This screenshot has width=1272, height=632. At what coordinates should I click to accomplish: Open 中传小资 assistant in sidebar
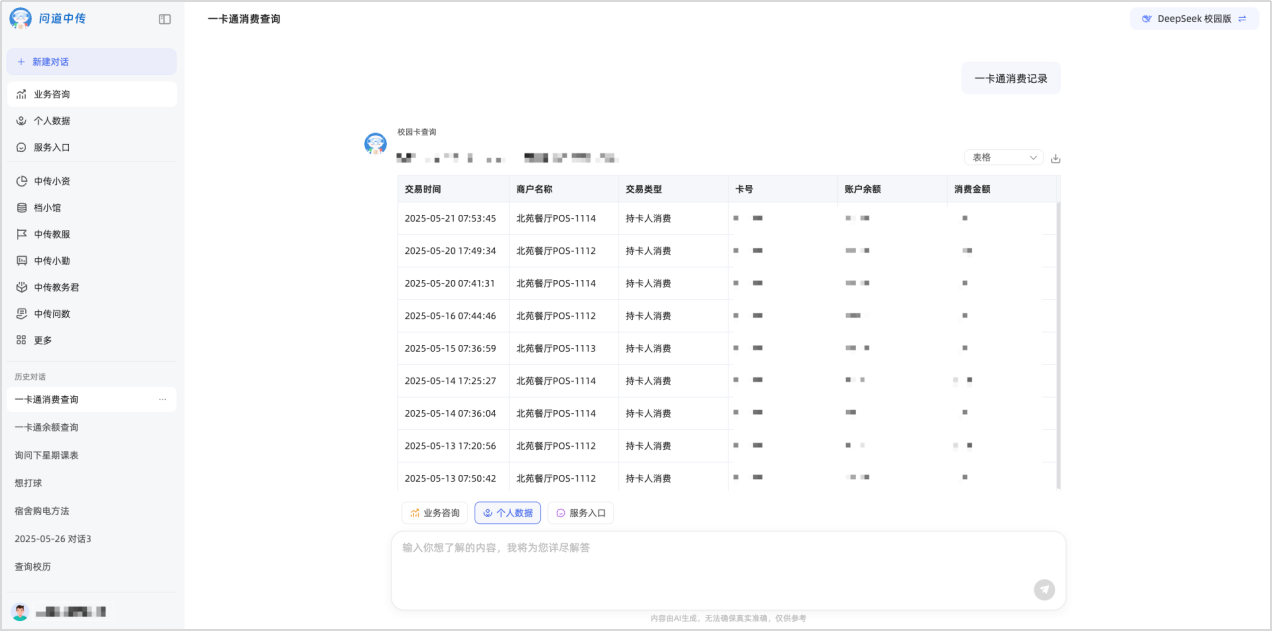(52, 181)
